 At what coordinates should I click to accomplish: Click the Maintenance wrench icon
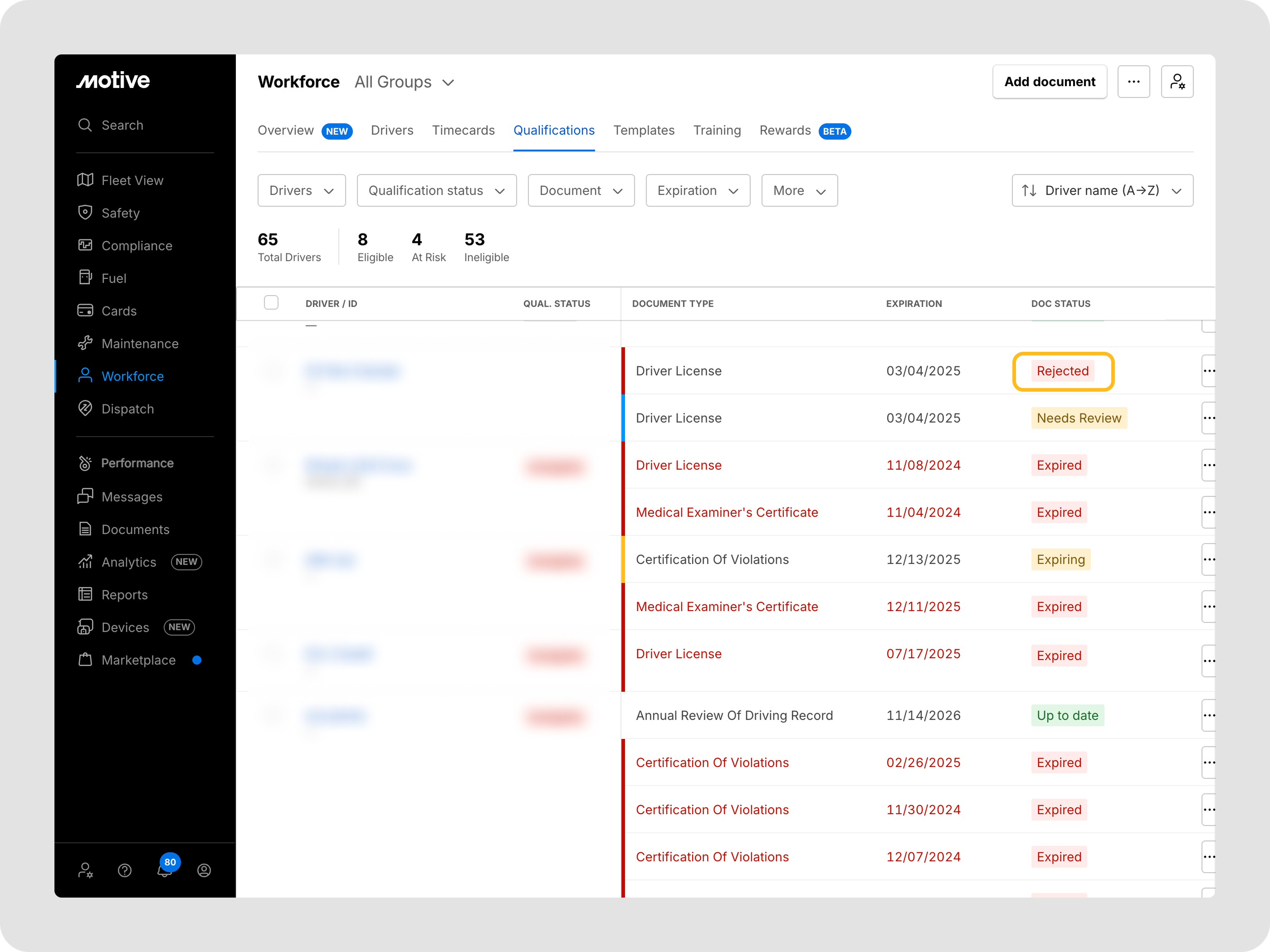pos(85,343)
